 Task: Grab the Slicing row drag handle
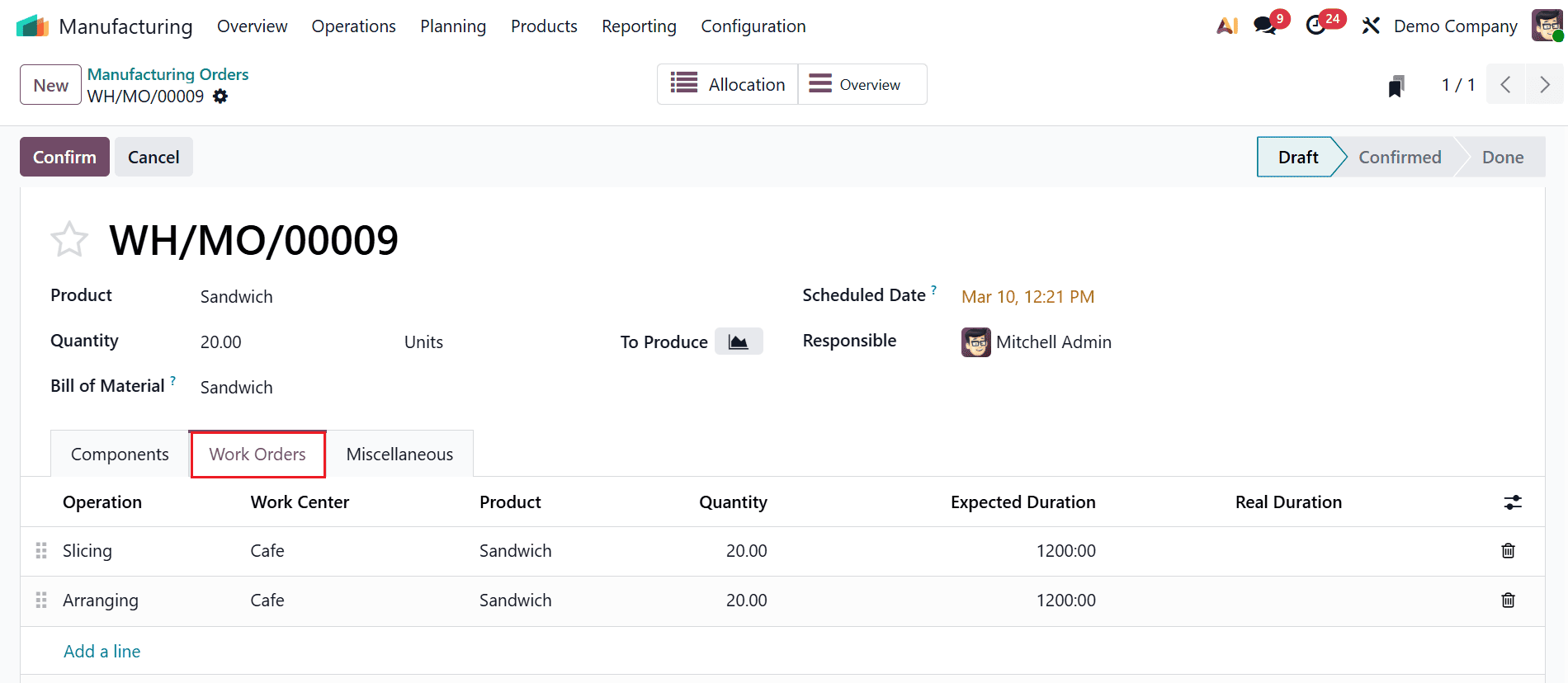pos(41,551)
